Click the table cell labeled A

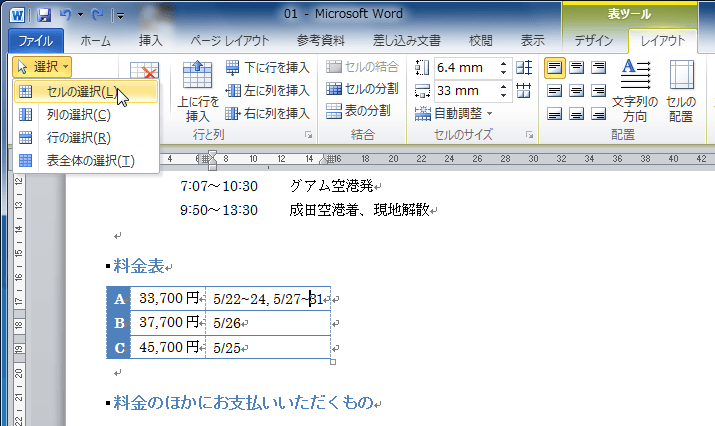pos(119,299)
